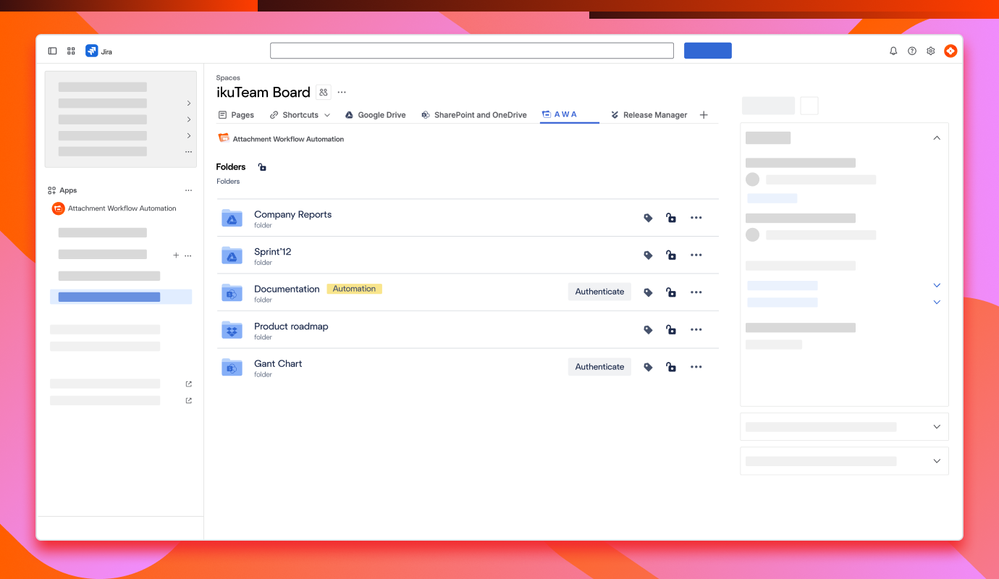Screen dimensions: 999x579
Task: Switch to the Release Manager tab
Action: coord(649,115)
